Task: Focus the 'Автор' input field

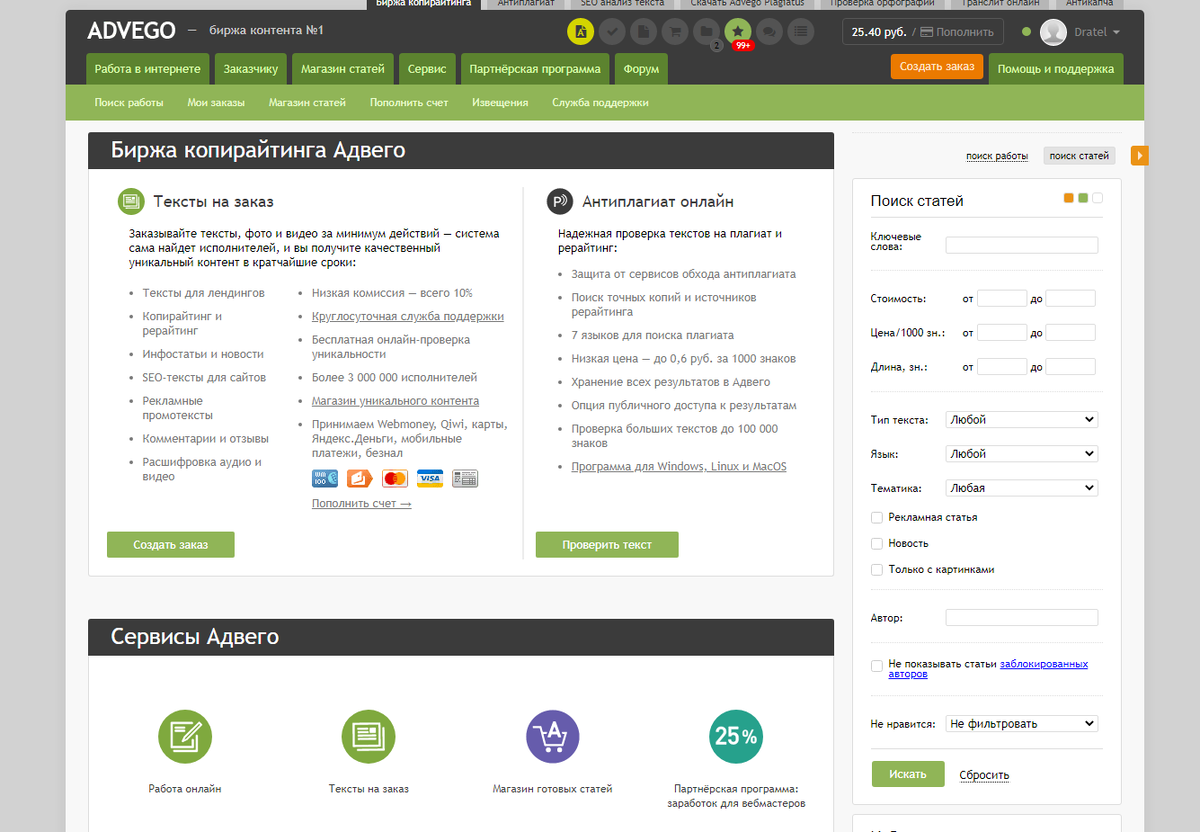Action: [1022, 618]
